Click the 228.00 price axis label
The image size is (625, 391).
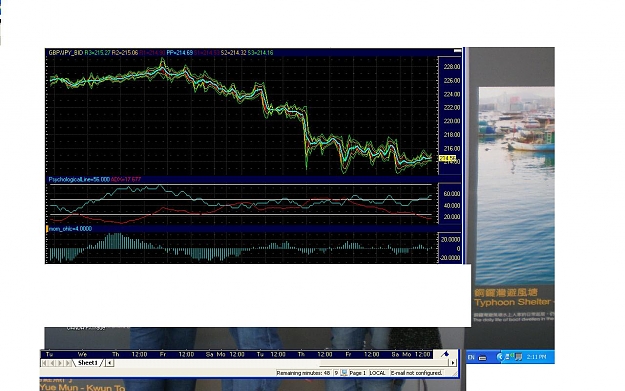452,67
